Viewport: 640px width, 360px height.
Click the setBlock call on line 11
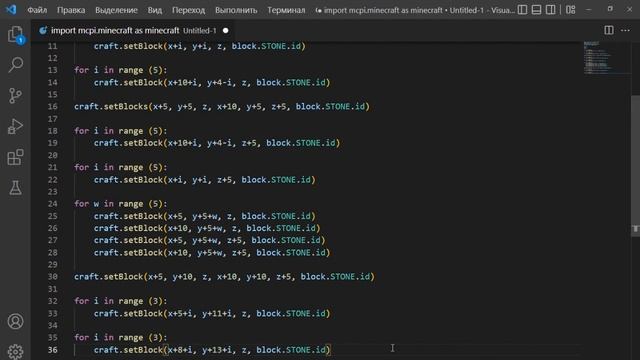[200, 46]
